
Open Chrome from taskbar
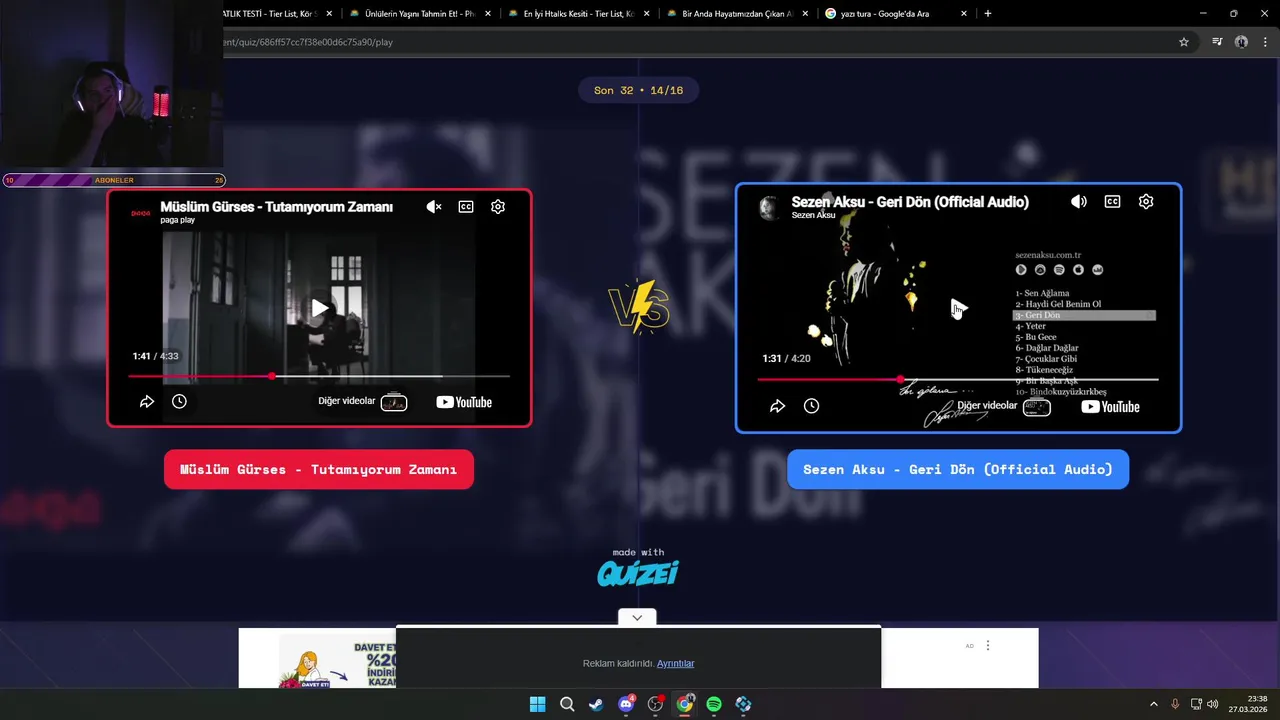point(685,704)
